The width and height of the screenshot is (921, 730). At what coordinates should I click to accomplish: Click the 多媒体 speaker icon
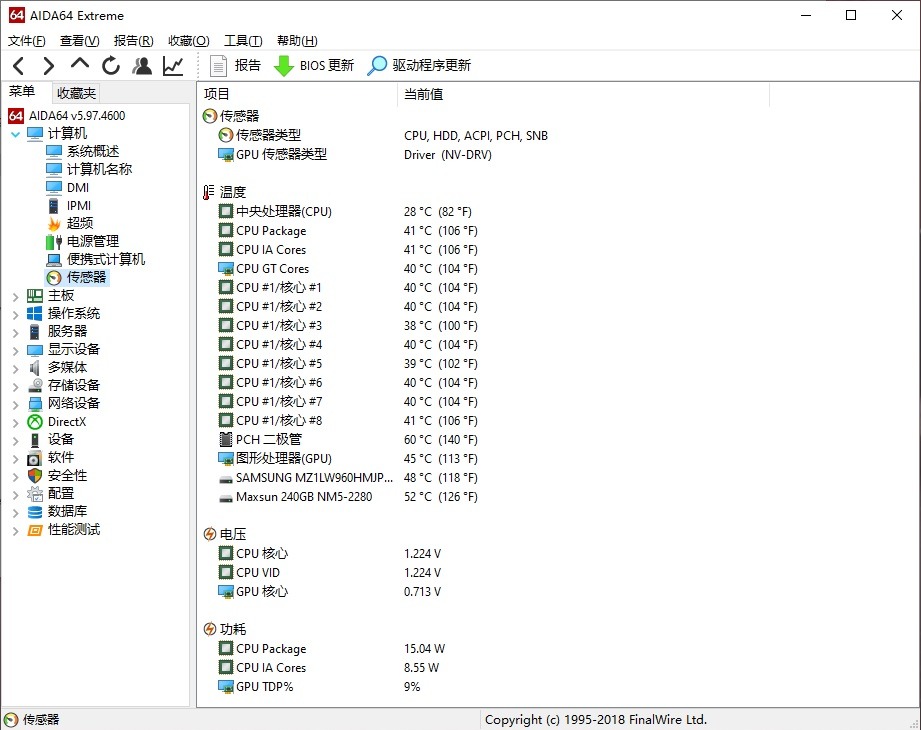35,368
